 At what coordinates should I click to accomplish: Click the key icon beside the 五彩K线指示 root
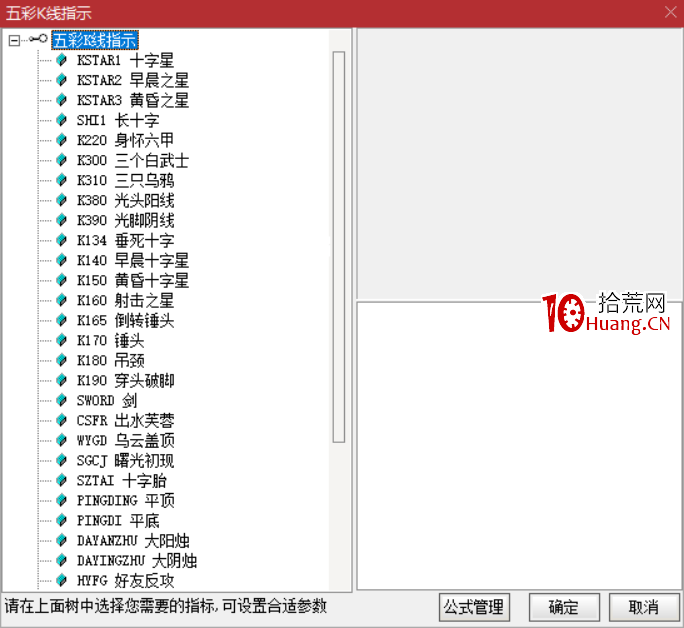(x=38, y=39)
